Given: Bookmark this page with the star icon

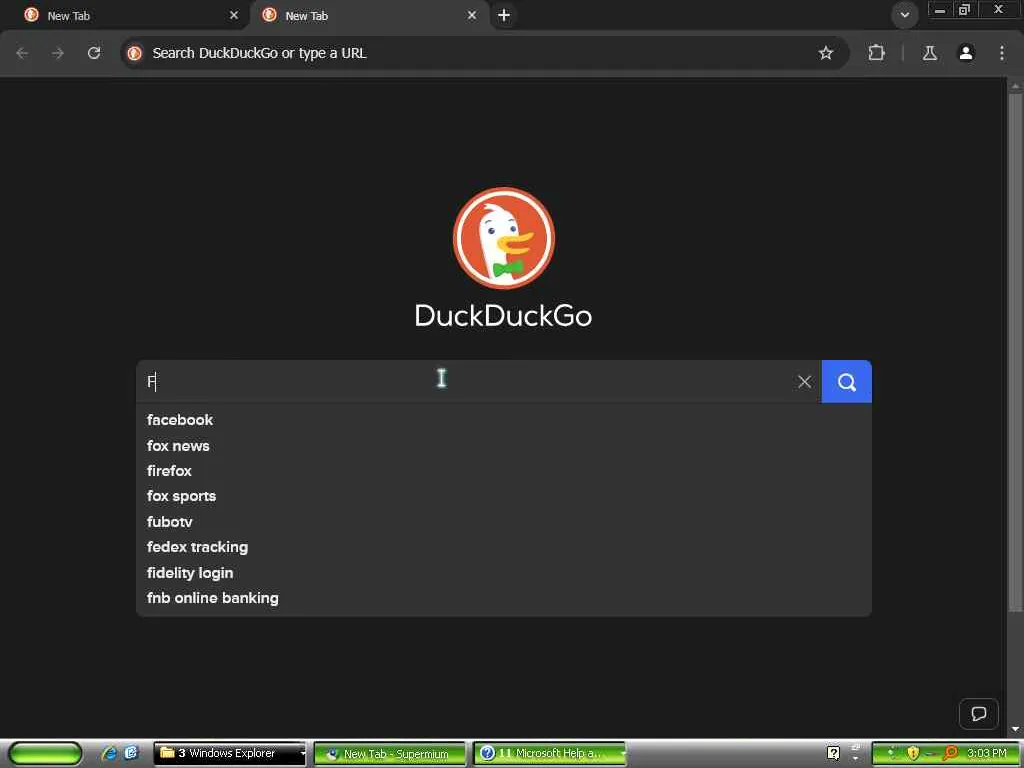Looking at the screenshot, I should pyautogui.click(x=825, y=53).
